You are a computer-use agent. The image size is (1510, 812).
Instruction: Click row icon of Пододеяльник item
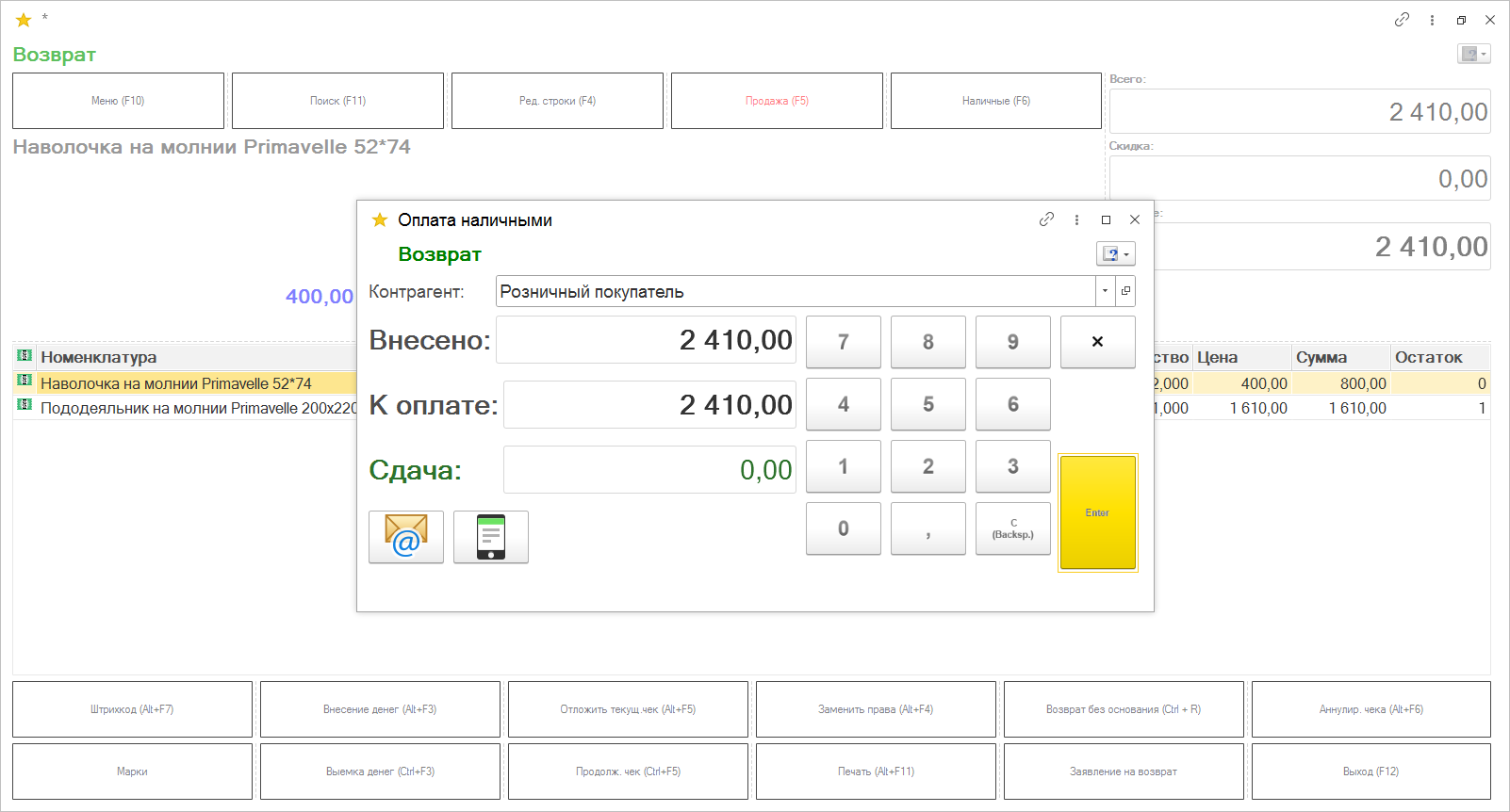tap(25, 405)
